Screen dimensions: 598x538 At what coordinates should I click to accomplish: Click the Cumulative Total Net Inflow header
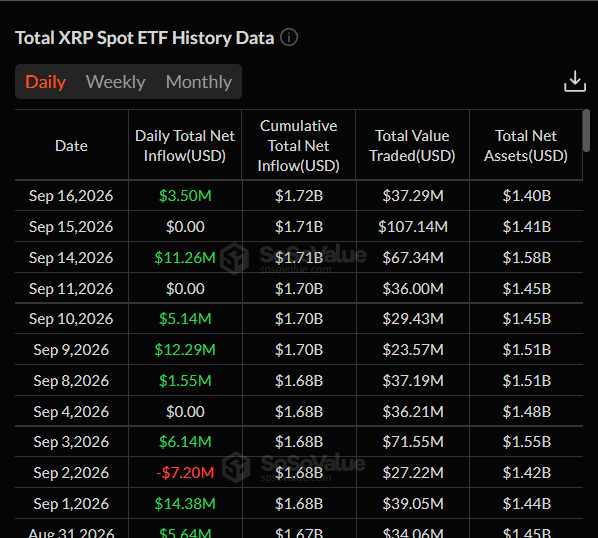click(x=299, y=146)
